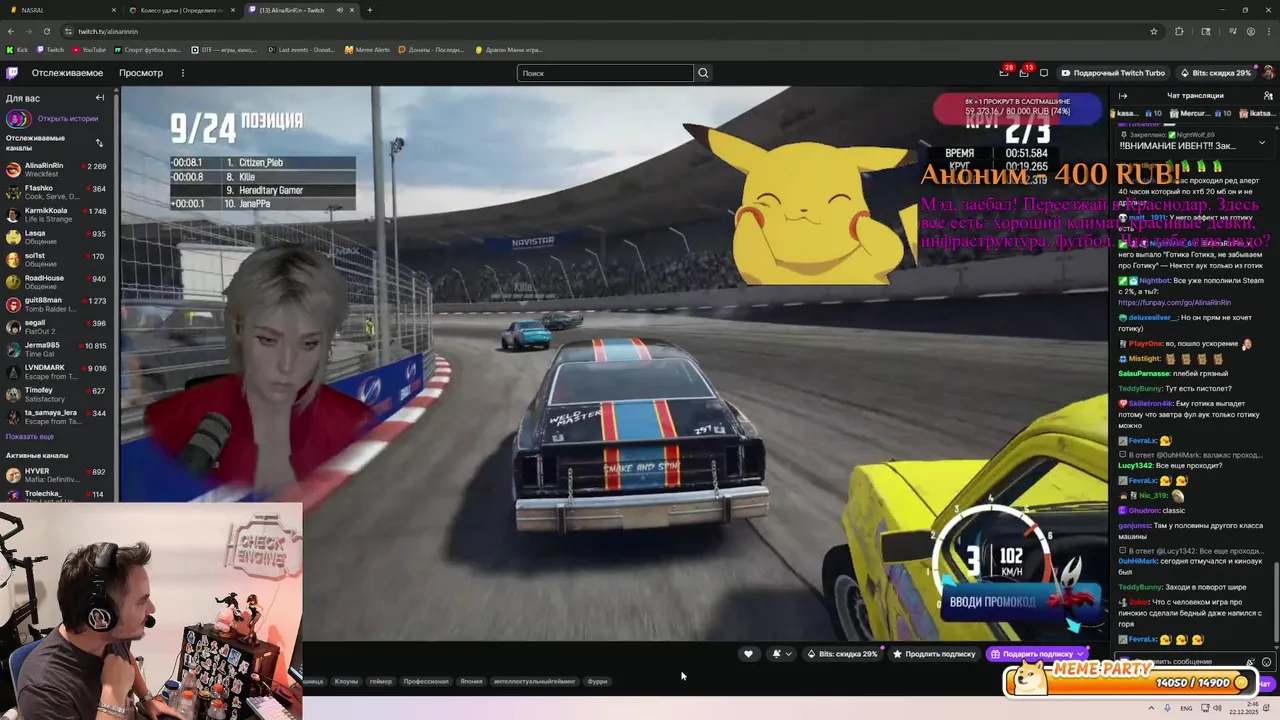View site information icon in address bar
The width and height of the screenshot is (1280, 720).
click(x=69, y=31)
